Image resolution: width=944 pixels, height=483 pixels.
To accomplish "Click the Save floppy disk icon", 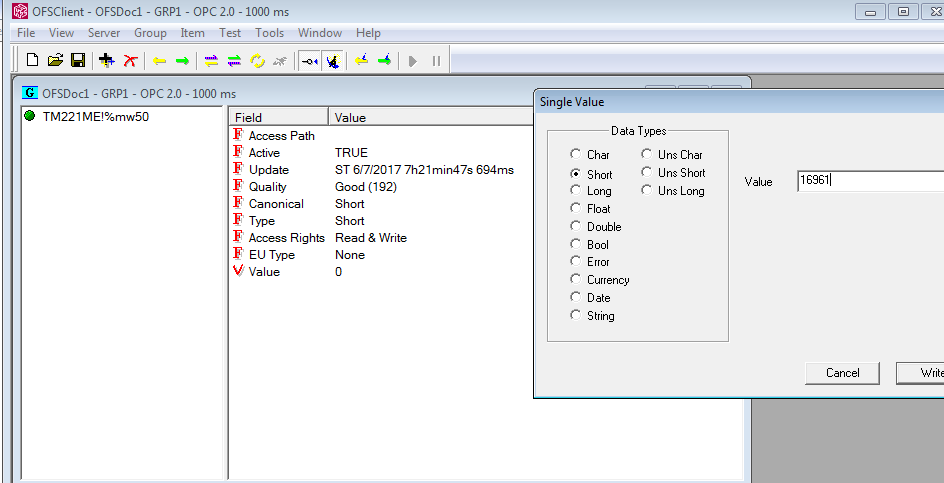I will [x=77, y=61].
